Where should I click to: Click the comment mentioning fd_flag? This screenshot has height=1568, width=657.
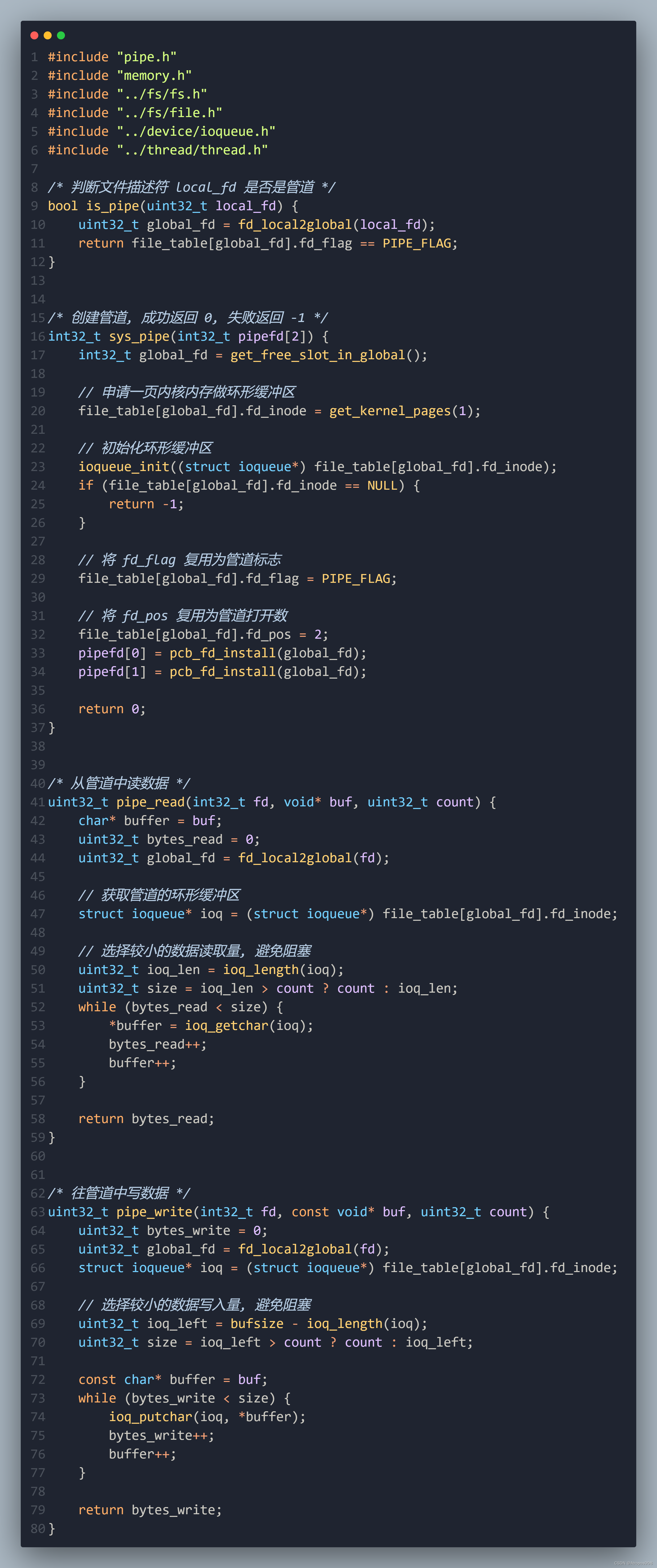click(x=180, y=559)
